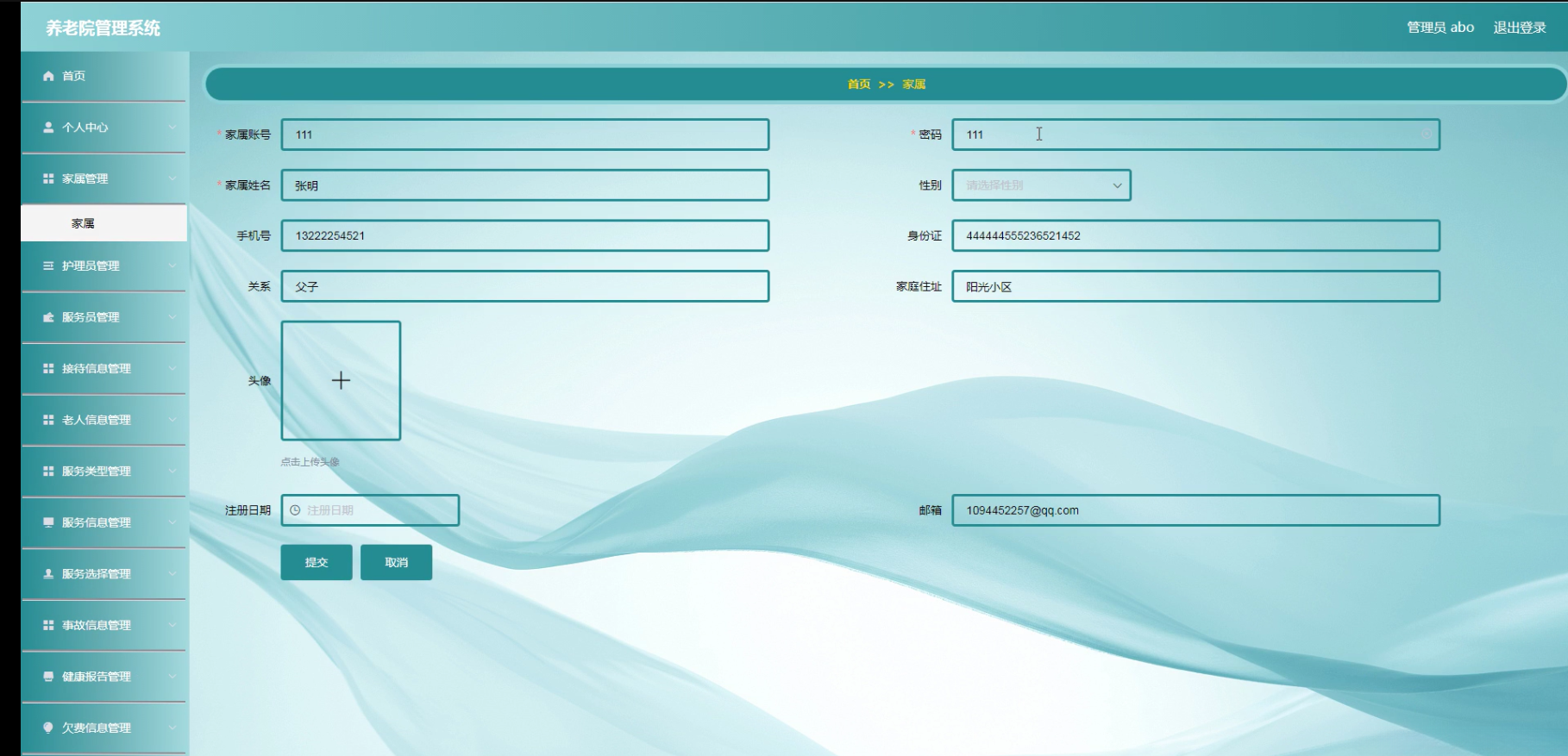Click the grid icon beside 家属管理
The image size is (1568, 756).
tap(48, 178)
